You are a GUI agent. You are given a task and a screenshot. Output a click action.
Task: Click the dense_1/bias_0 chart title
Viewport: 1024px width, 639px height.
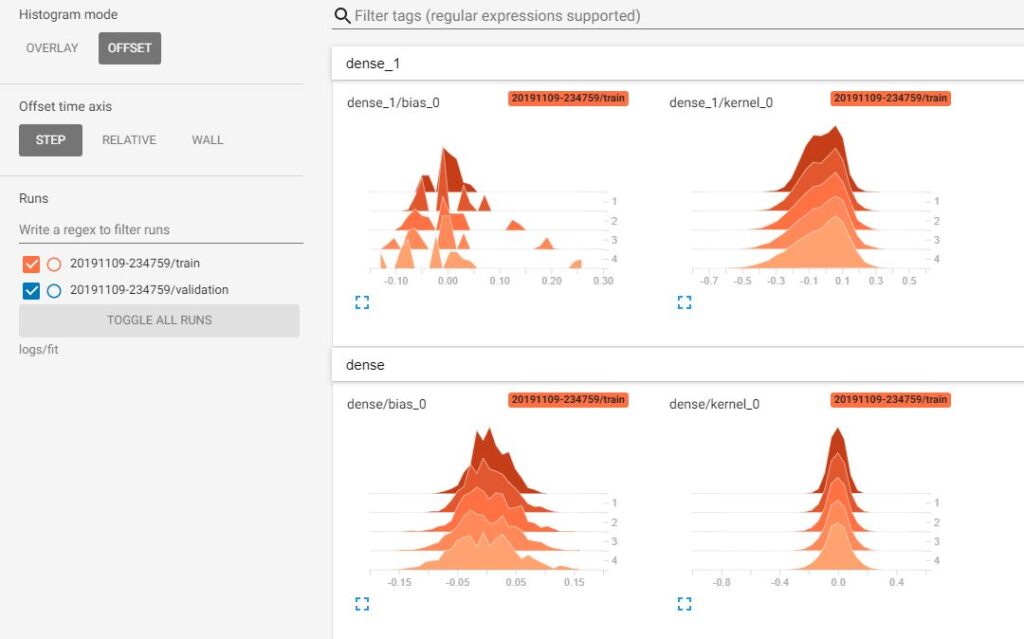(393, 103)
